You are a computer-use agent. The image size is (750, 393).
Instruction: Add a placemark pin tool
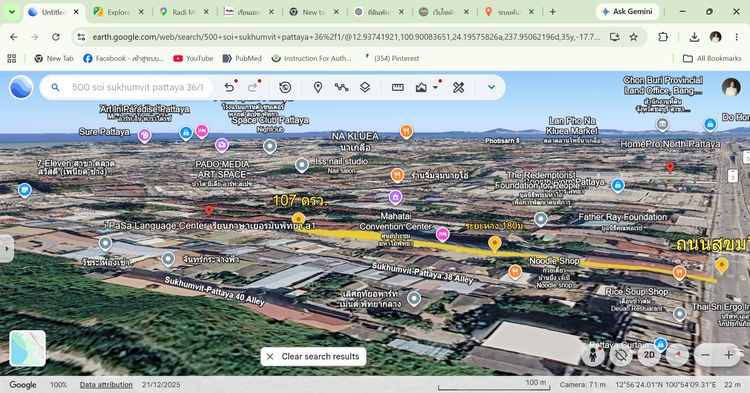[318, 87]
